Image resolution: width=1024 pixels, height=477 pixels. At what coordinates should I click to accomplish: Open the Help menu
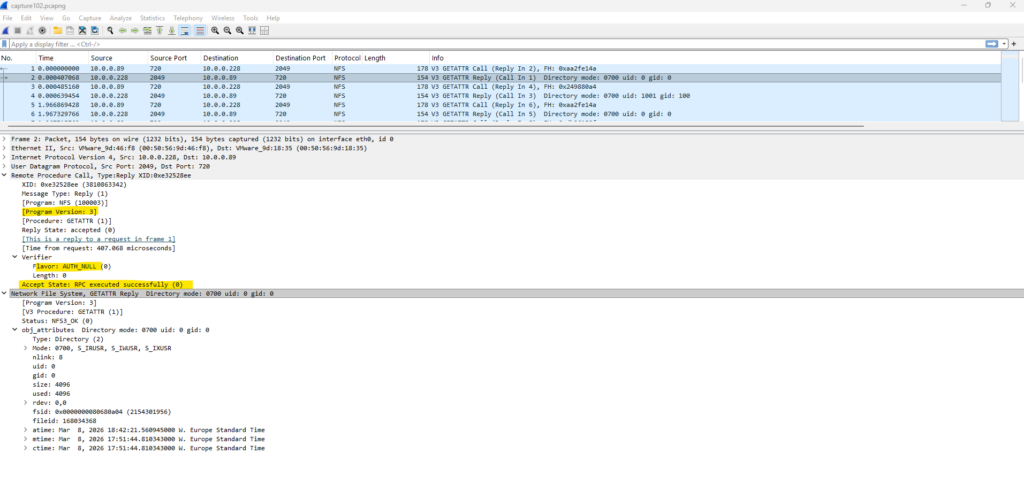(273, 18)
